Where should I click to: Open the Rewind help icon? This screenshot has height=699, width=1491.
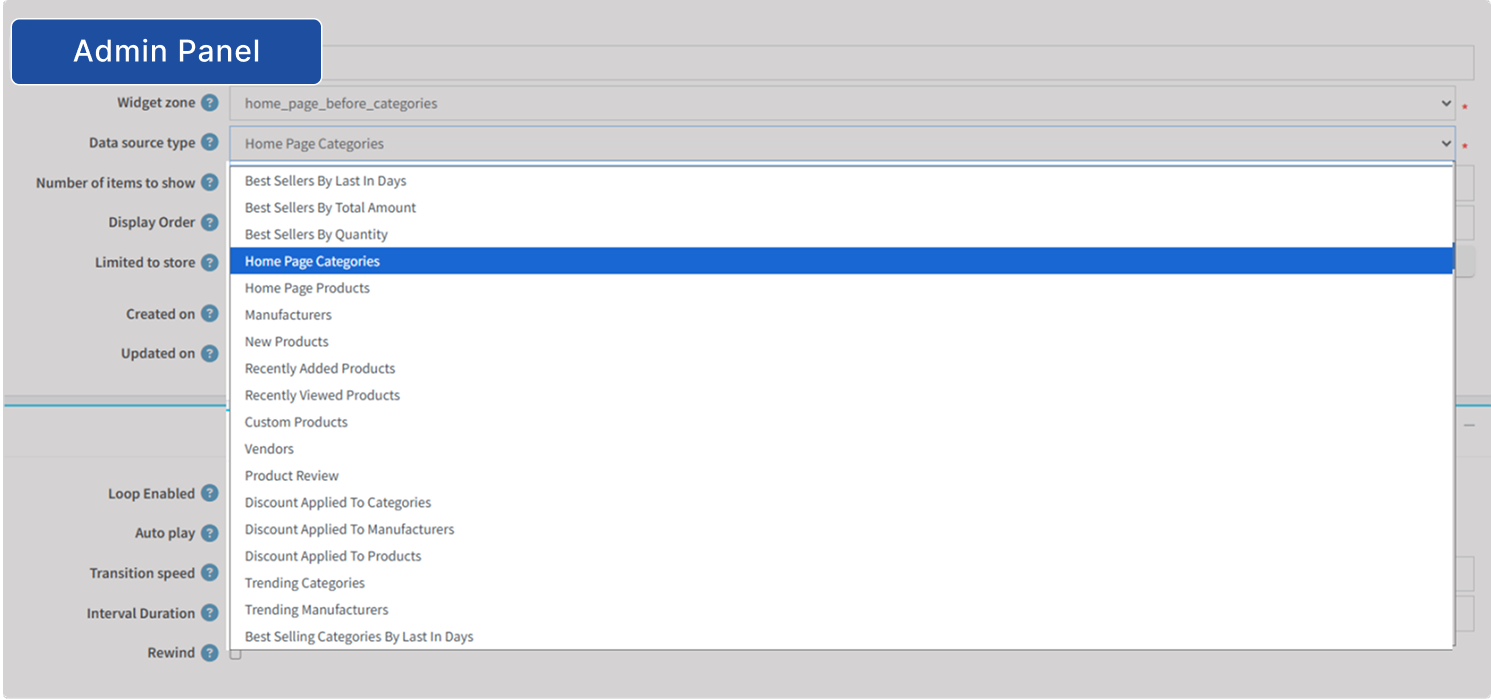click(209, 653)
